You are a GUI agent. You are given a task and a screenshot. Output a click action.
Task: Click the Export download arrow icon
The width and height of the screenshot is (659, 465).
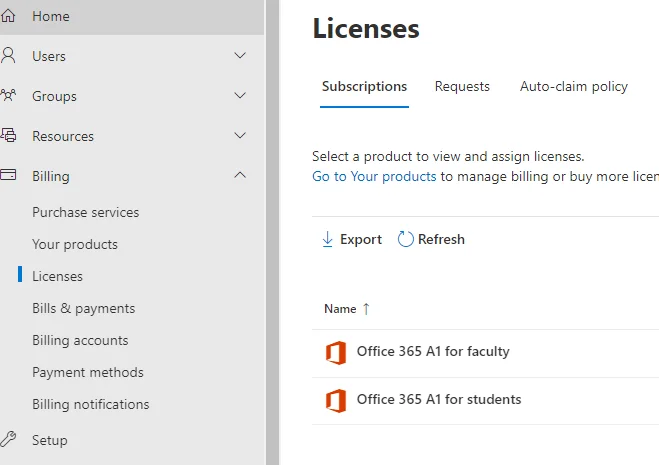click(x=327, y=239)
